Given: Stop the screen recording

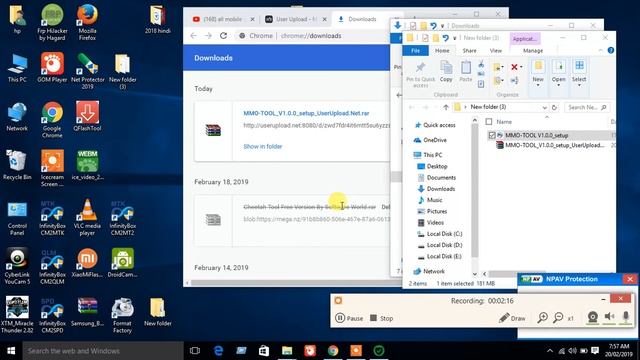Looking at the screenshot, I should click(x=381, y=318).
